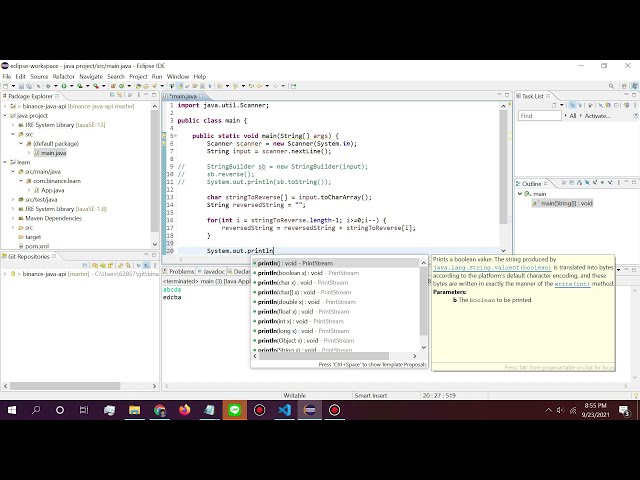Maximize the Package Explorer view

(x=154, y=95)
